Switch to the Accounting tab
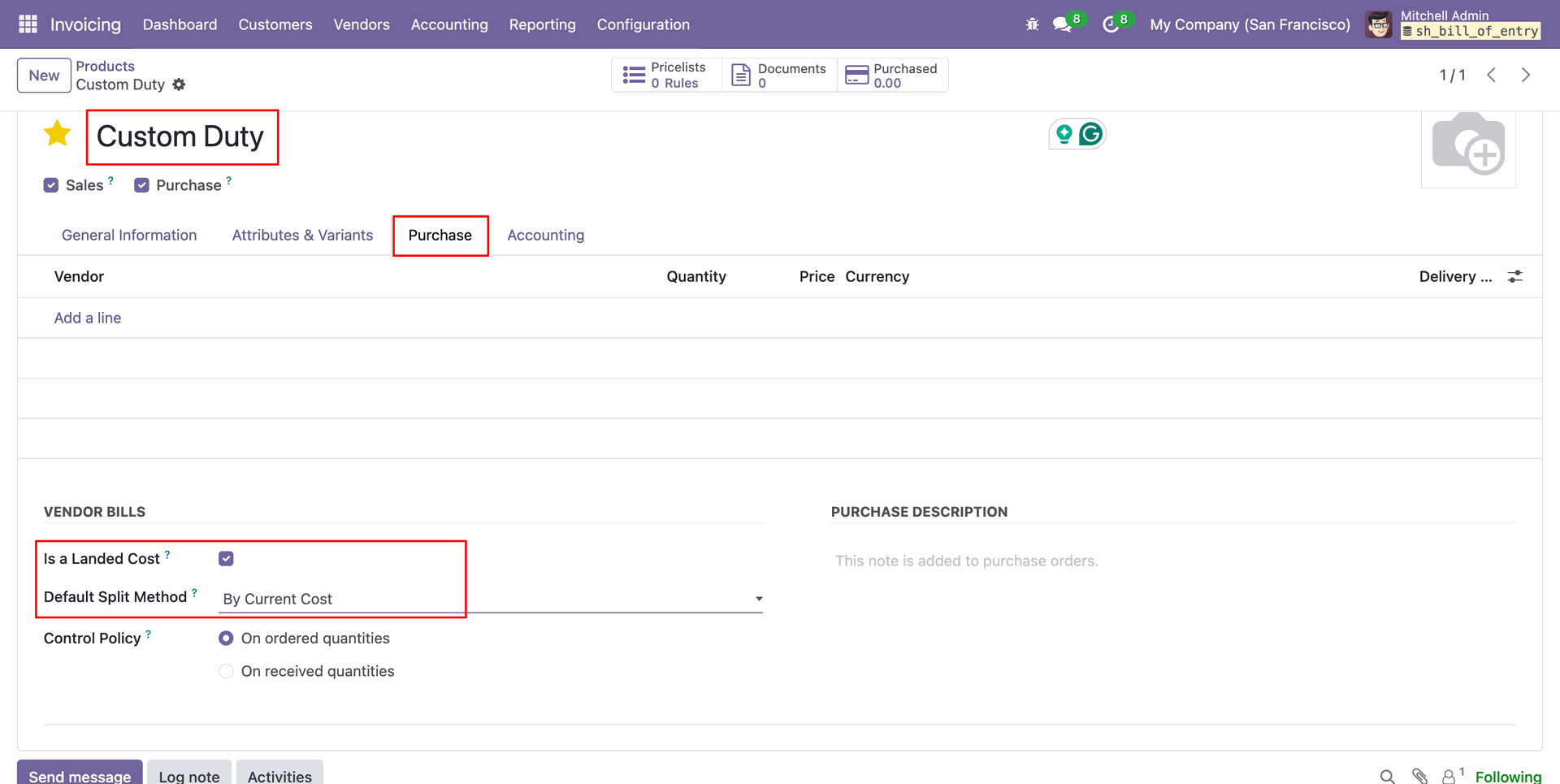This screenshot has height=784, width=1560. click(x=545, y=236)
